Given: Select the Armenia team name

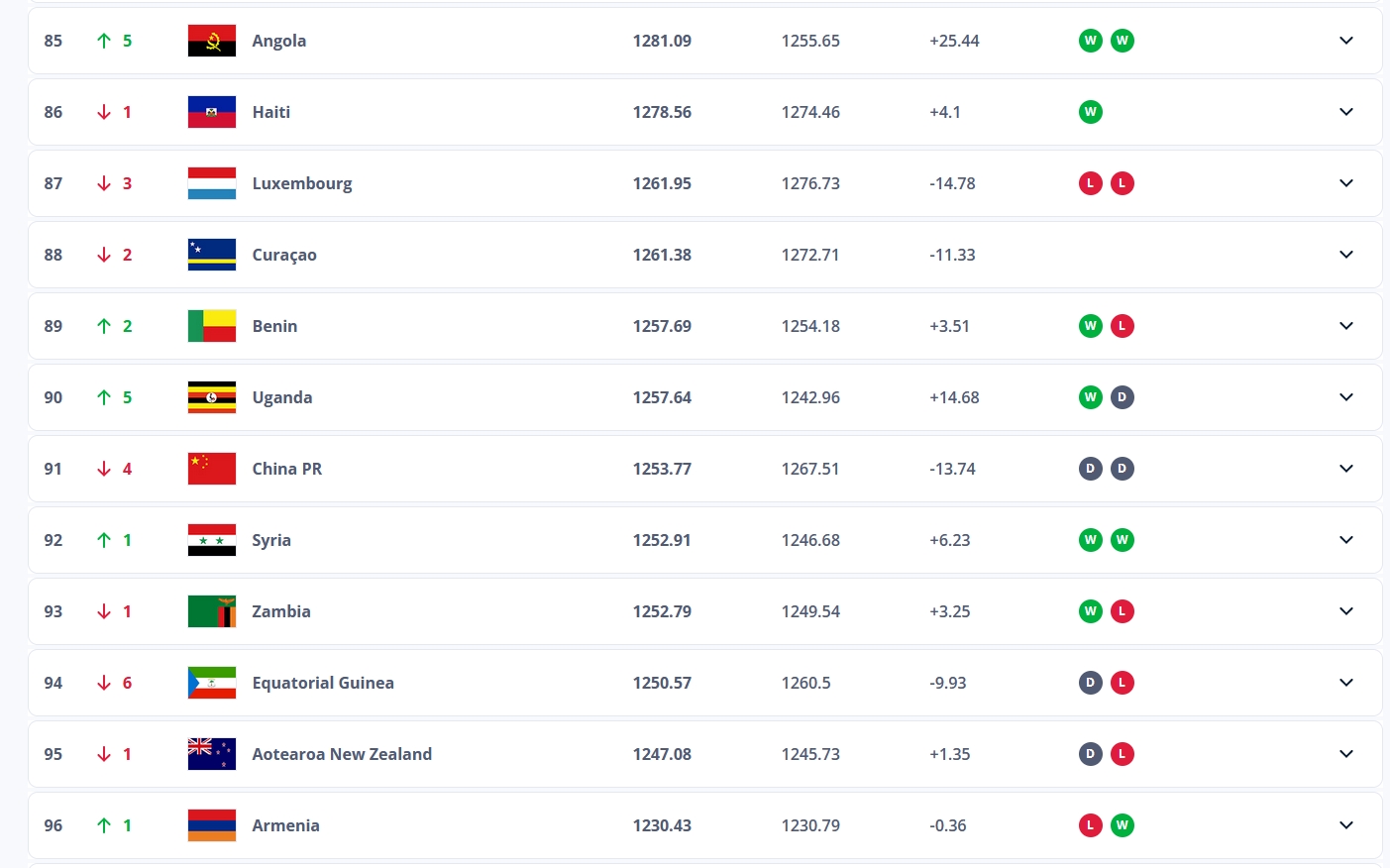Looking at the screenshot, I should (x=285, y=825).
